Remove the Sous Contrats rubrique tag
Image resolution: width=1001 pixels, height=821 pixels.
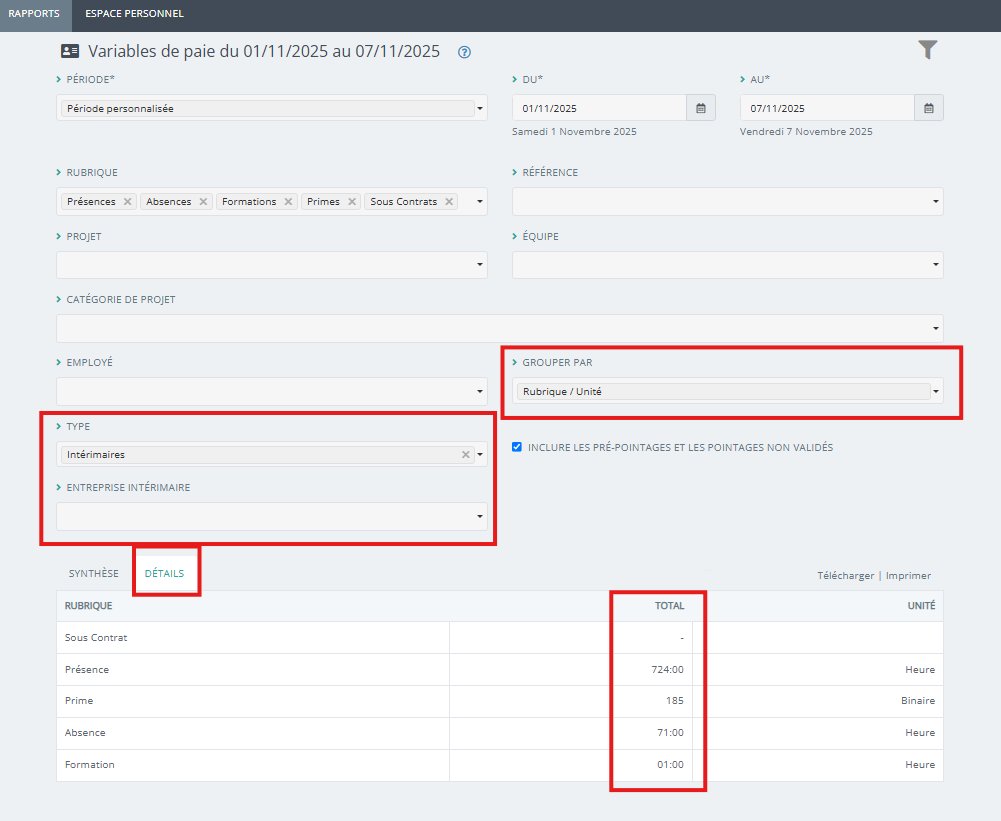coord(449,202)
